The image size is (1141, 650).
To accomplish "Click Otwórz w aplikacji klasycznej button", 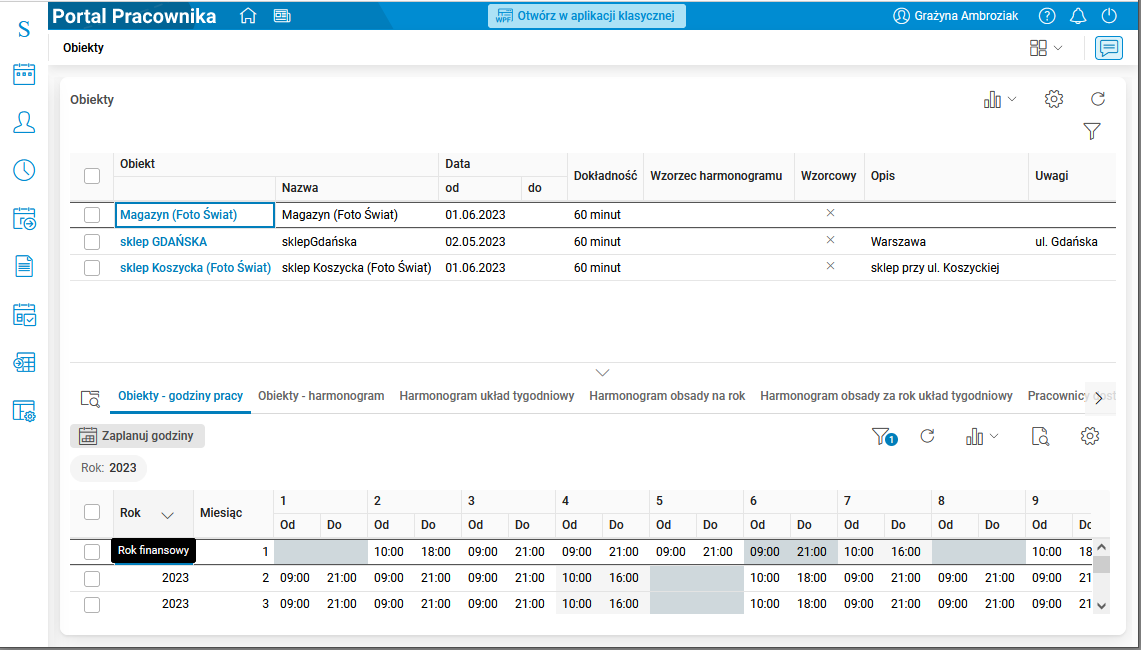I will click(587, 15).
